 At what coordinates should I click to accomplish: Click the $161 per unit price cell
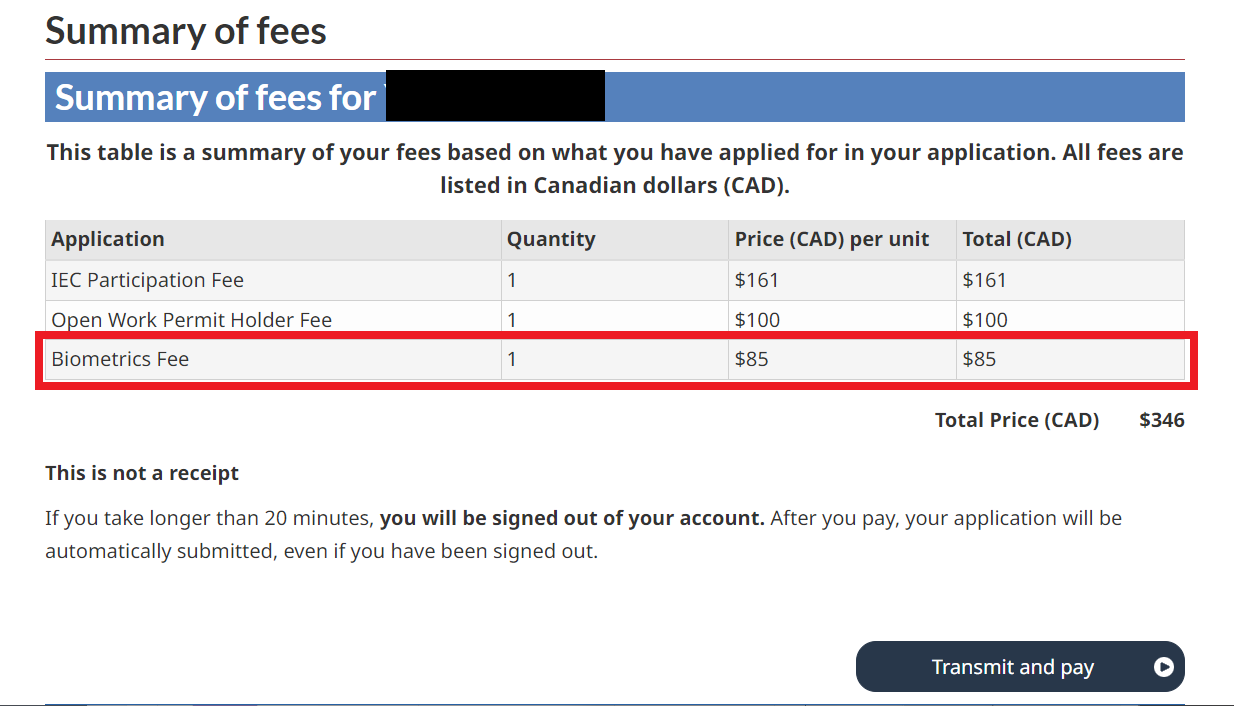[843, 280]
